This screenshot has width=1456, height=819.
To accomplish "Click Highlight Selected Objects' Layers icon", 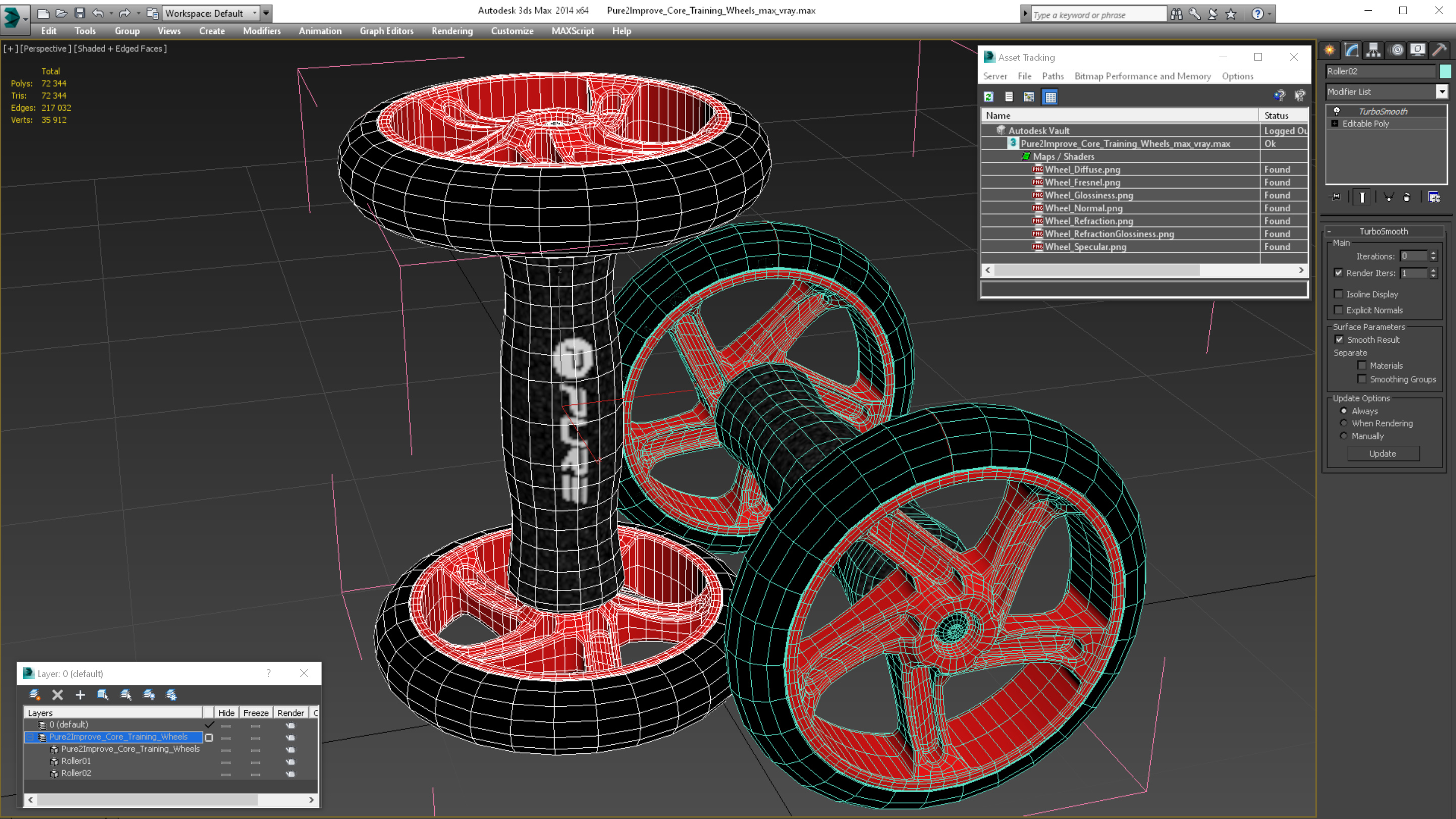I will (x=126, y=695).
